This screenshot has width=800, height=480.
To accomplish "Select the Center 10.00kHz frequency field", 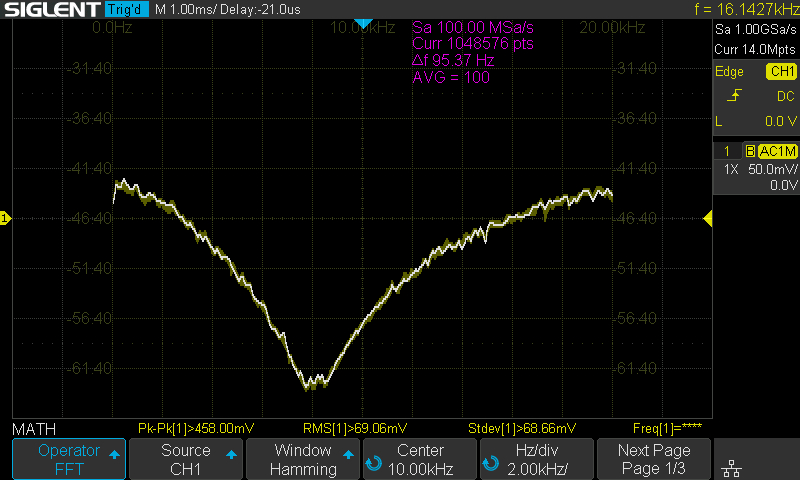I will (x=420, y=459).
